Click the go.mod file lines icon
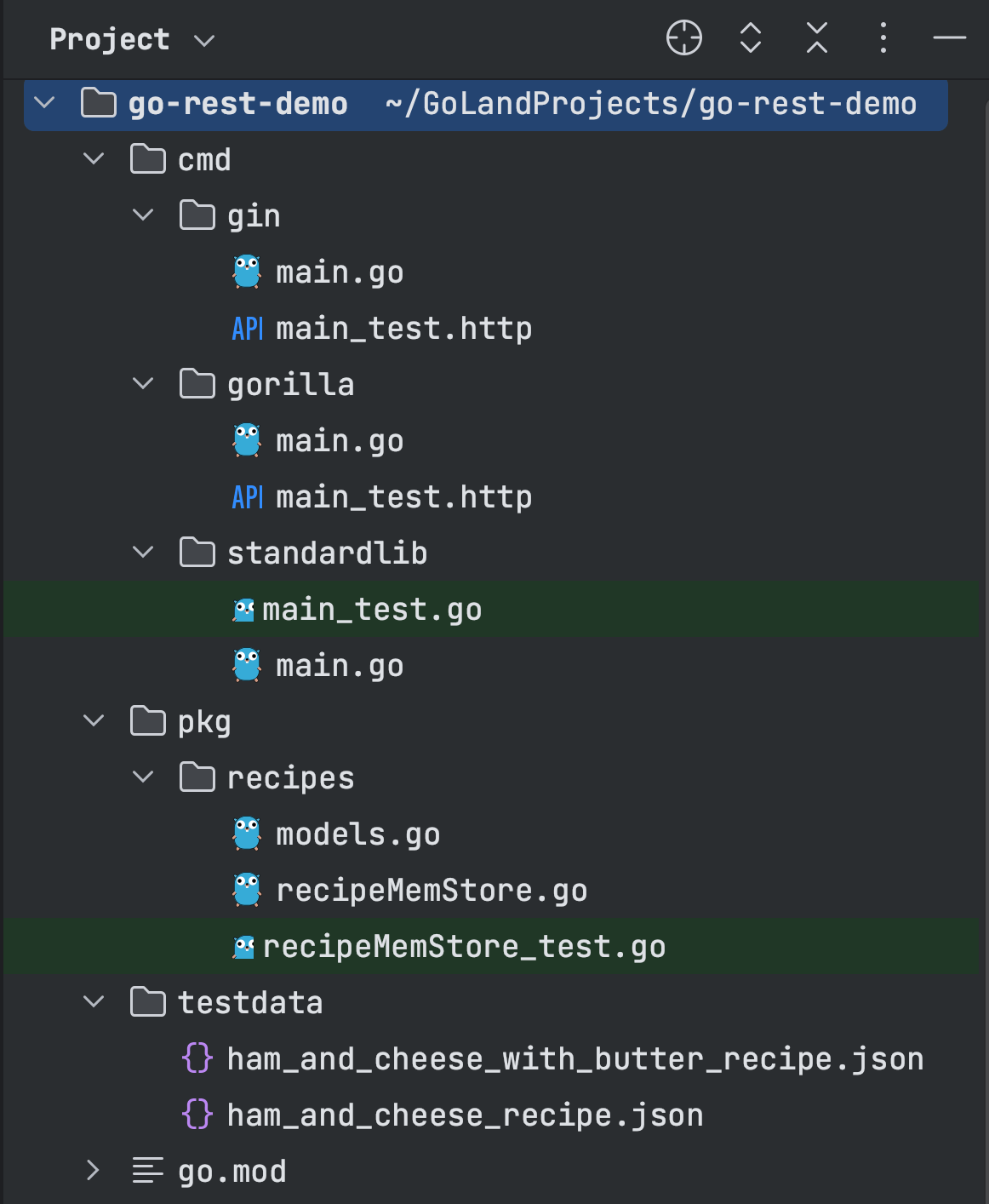The width and height of the screenshot is (989, 1204). coord(148,1171)
